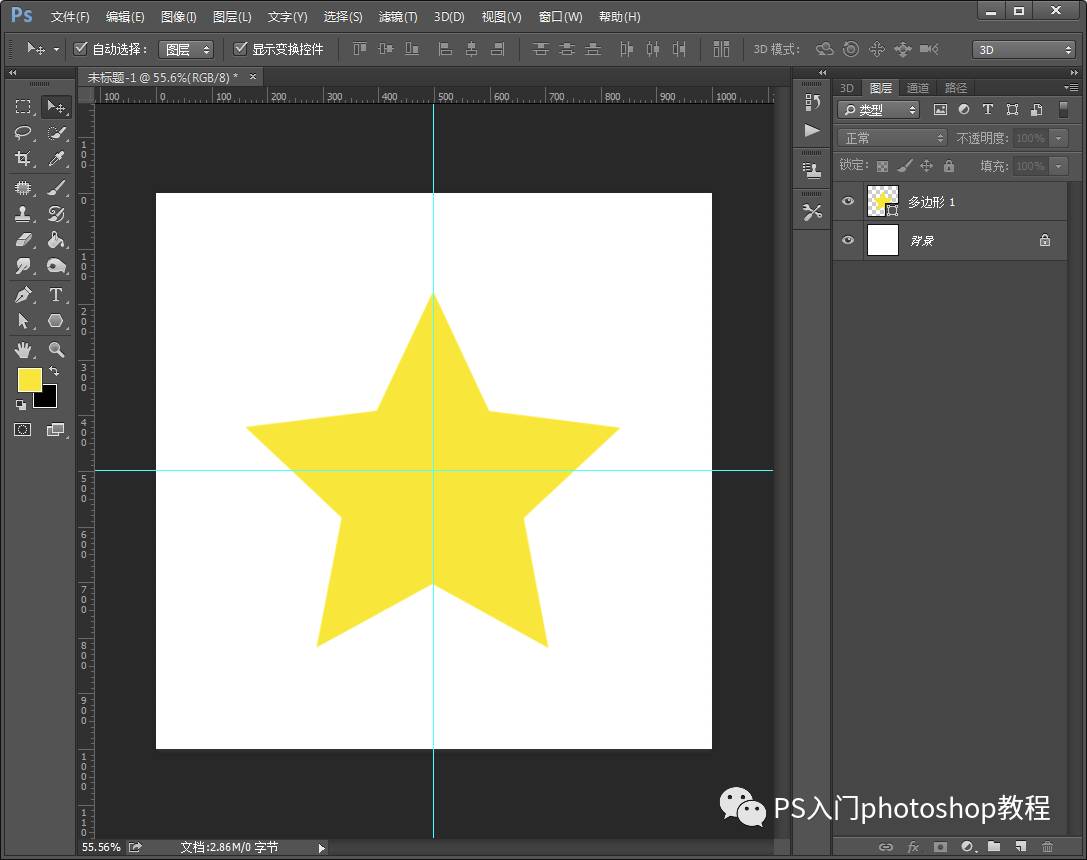
Task: Open the 类型 layer filter dropdown
Action: click(x=878, y=109)
